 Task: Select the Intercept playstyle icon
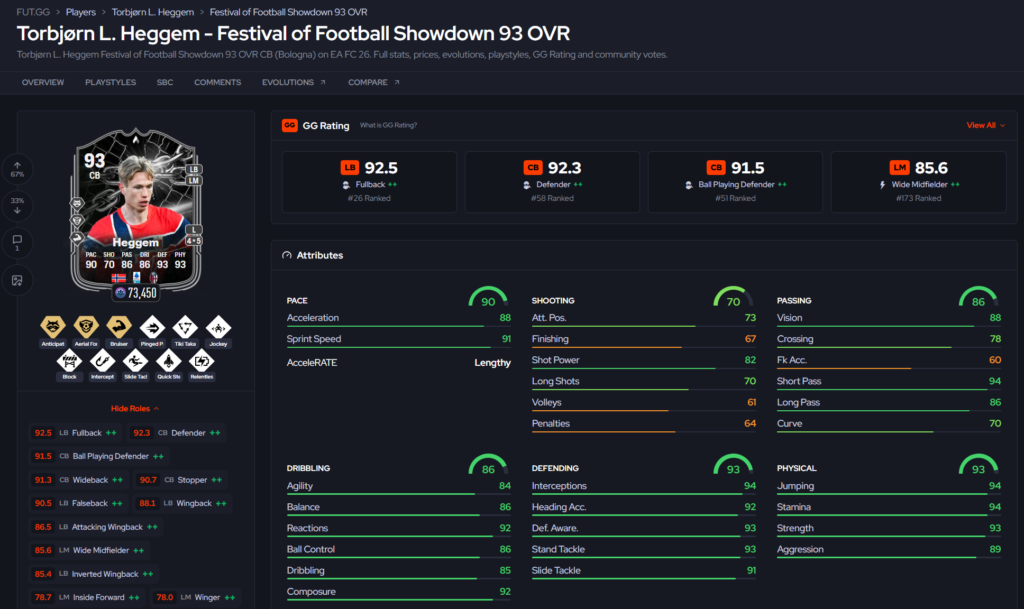point(103,364)
